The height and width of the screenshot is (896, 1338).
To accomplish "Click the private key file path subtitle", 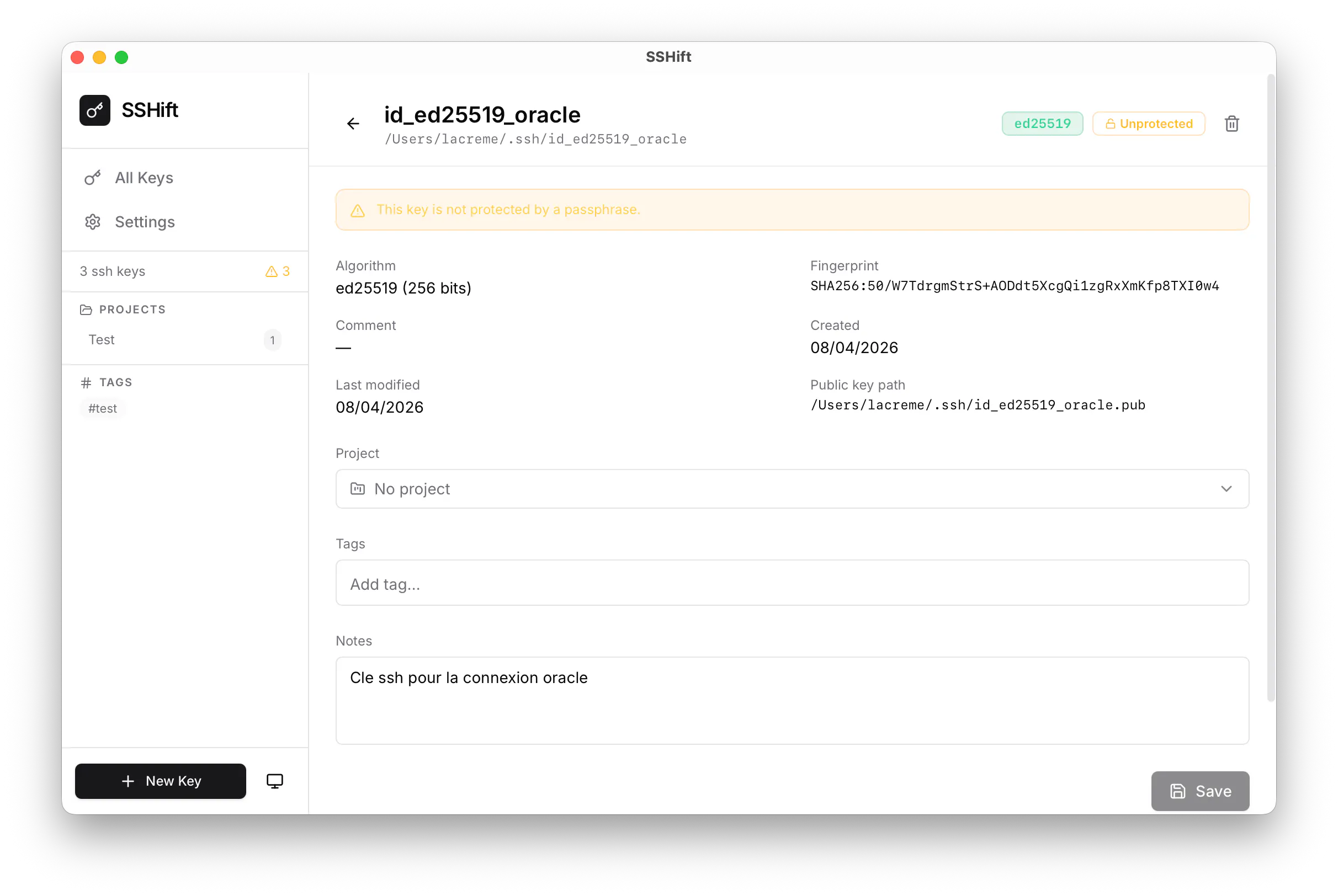I will pos(535,139).
